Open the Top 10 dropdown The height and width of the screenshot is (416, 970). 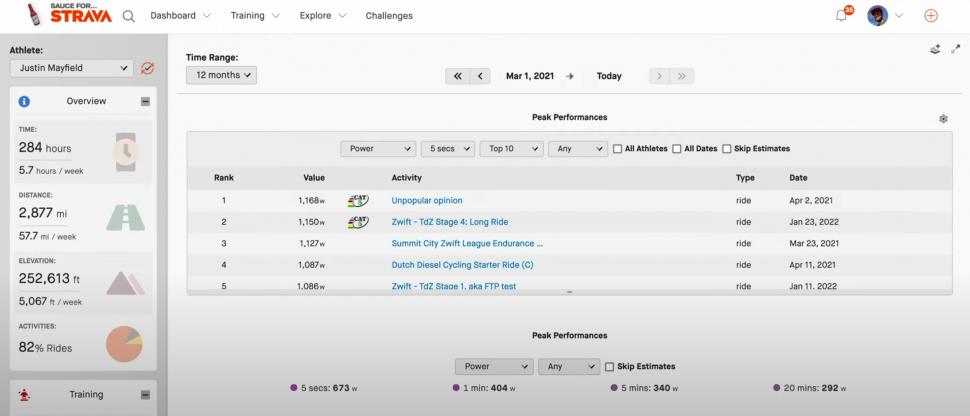tap(512, 149)
